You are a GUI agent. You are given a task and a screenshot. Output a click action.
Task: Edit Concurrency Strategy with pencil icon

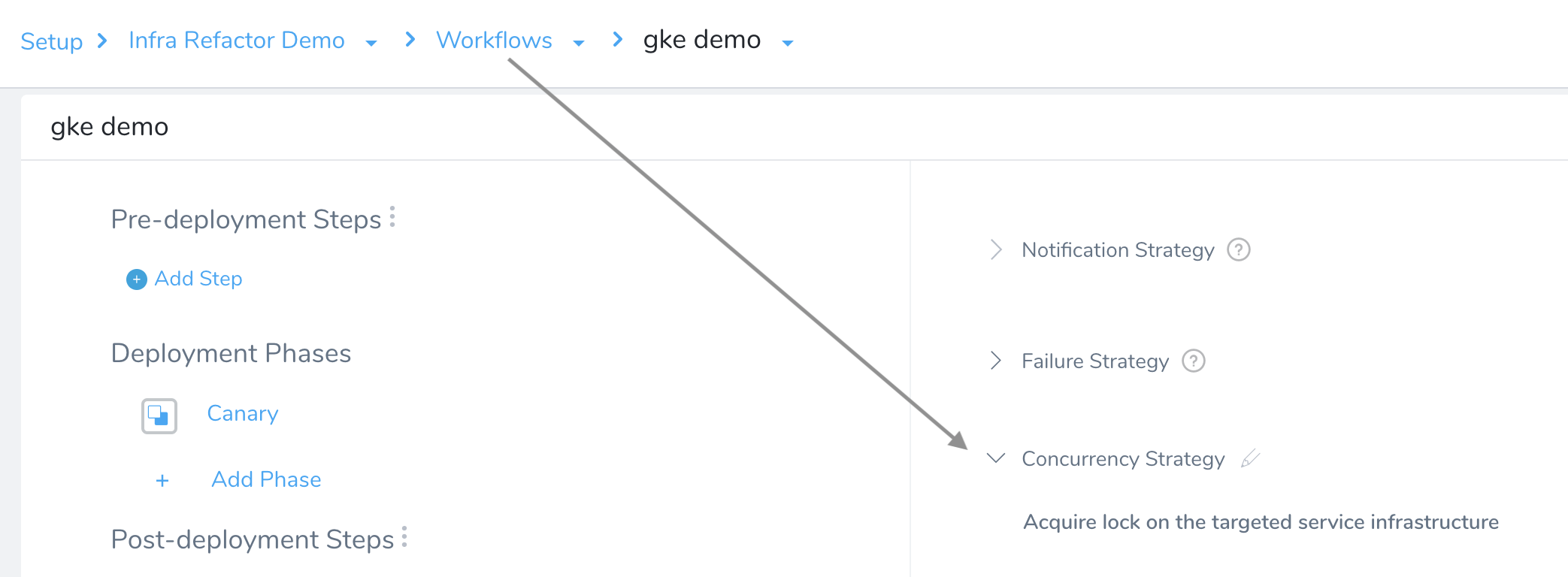1250,458
